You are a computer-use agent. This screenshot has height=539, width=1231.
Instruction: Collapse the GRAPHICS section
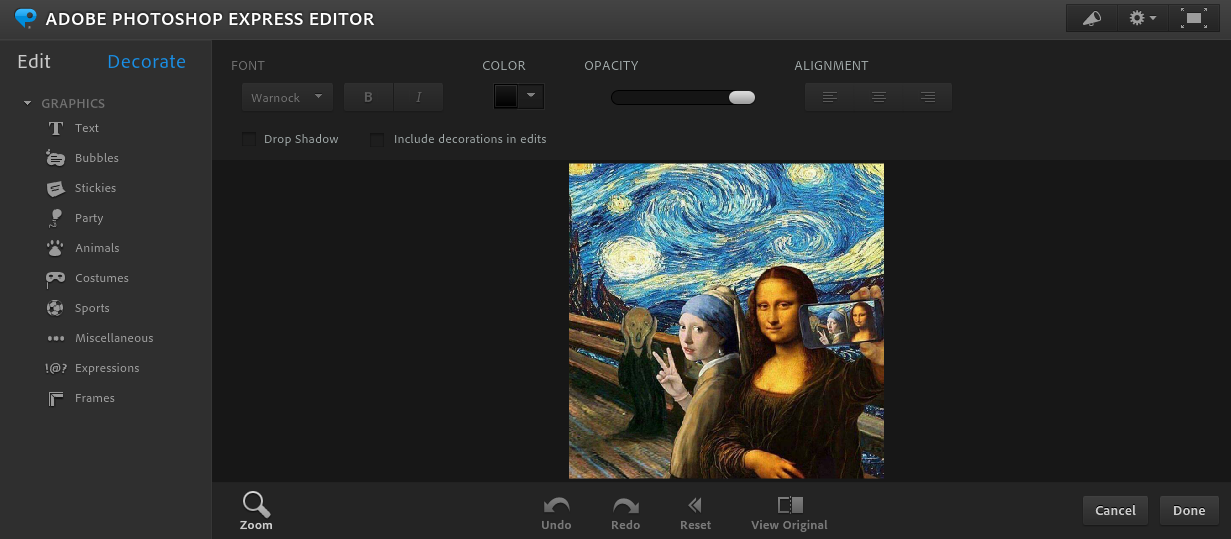pos(28,103)
